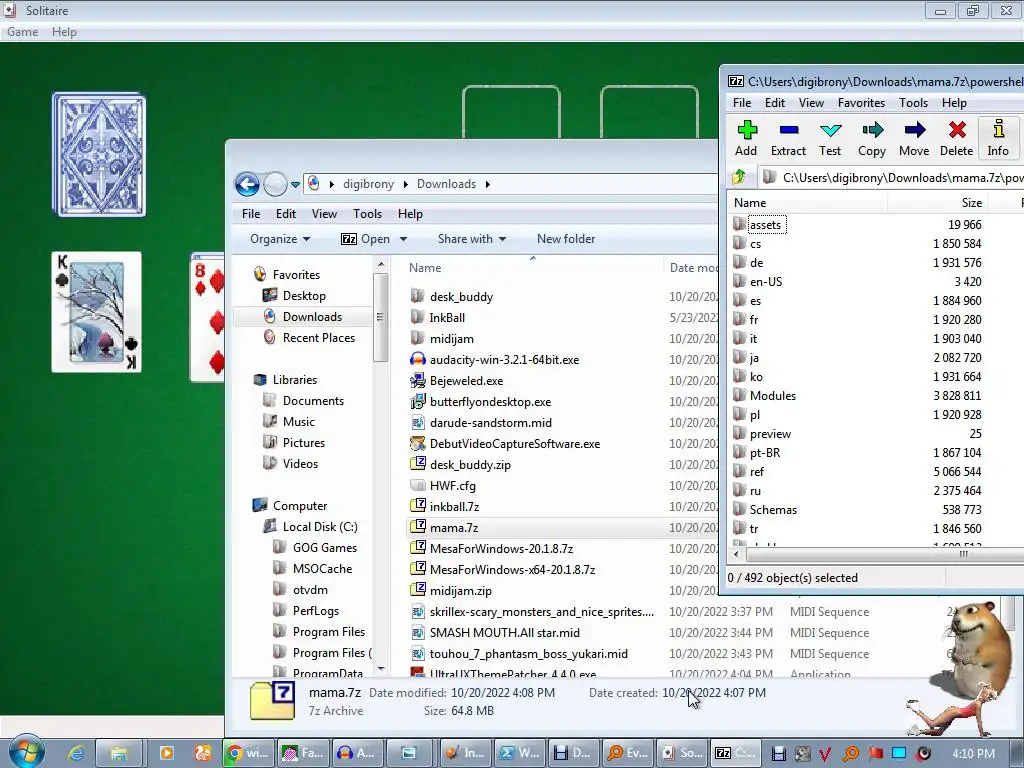Select the inkball.7z archive icon
1024x768 pixels.
(x=417, y=506)
